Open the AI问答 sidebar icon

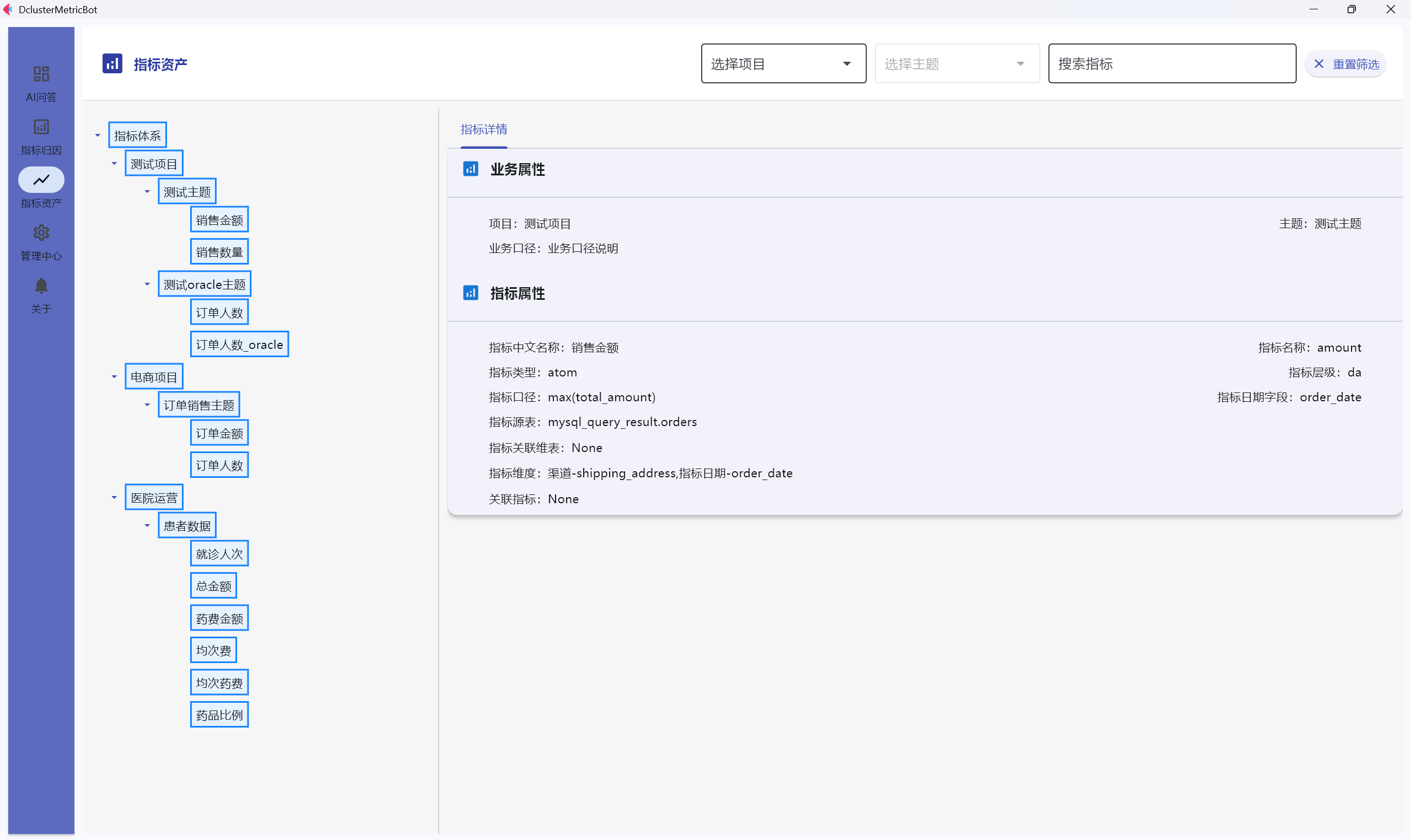[x=41, y=74]
